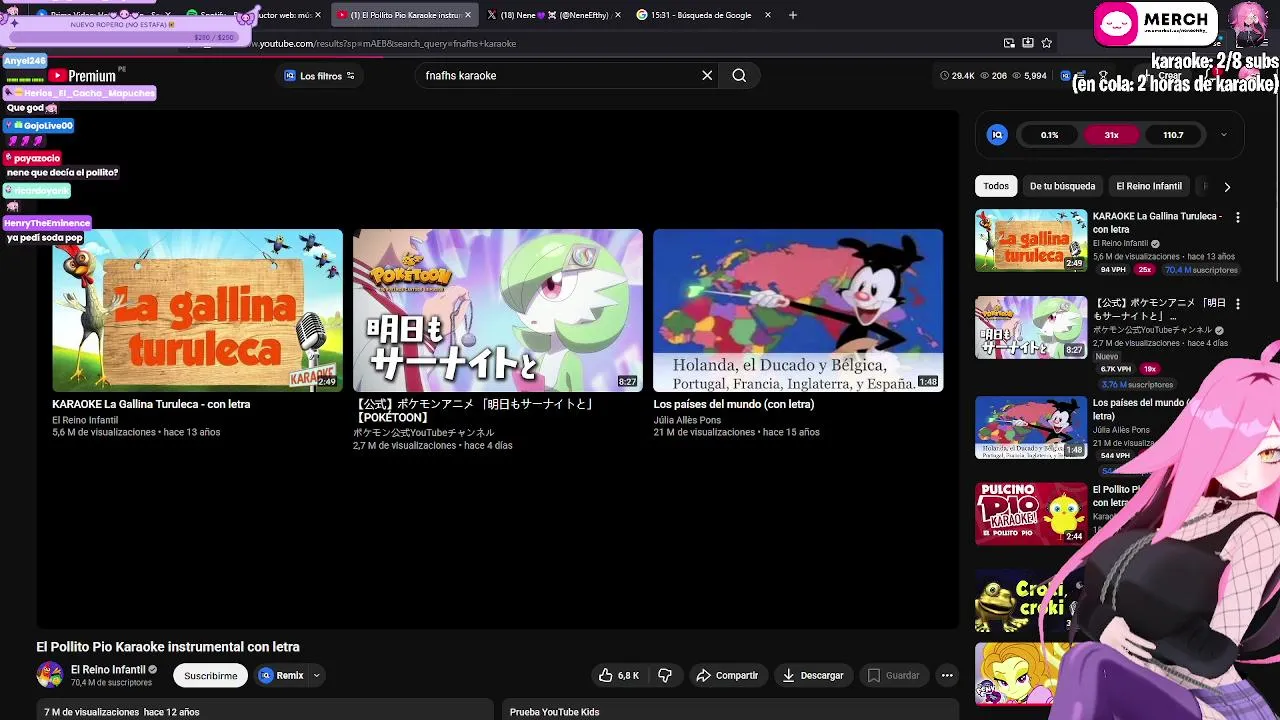Click the MERCH overlay banner
The width and height of the screenshot is (1280, 720).
click(x=1157, y=25)
